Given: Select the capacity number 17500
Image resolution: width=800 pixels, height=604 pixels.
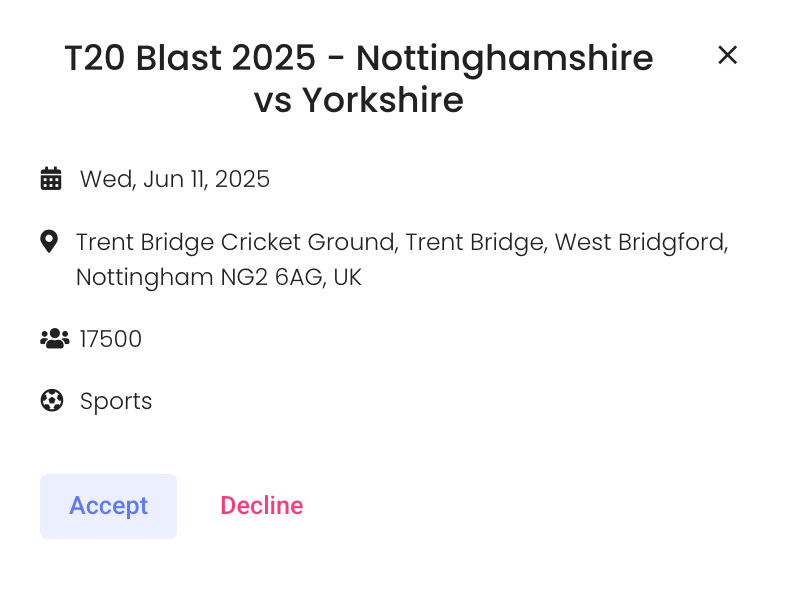Looking at the screenshot, I should 111,339.
